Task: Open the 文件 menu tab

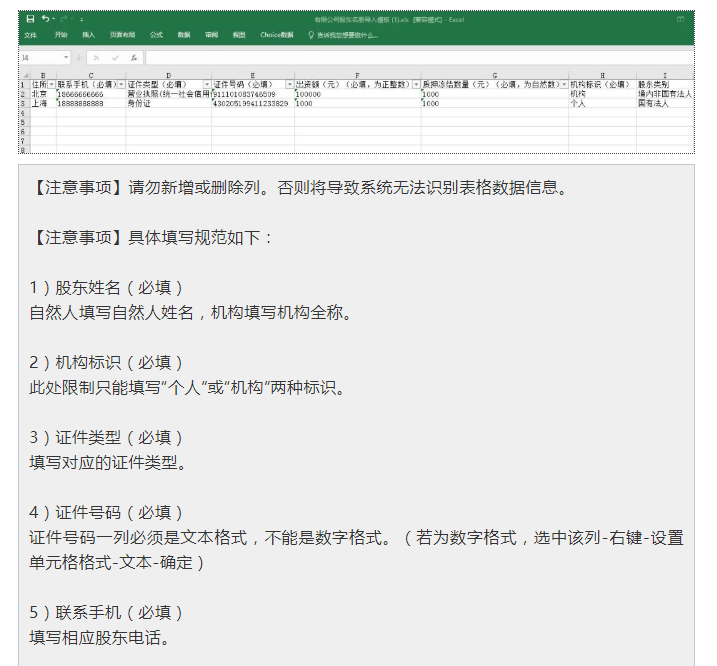Action: tap(31, 35)
